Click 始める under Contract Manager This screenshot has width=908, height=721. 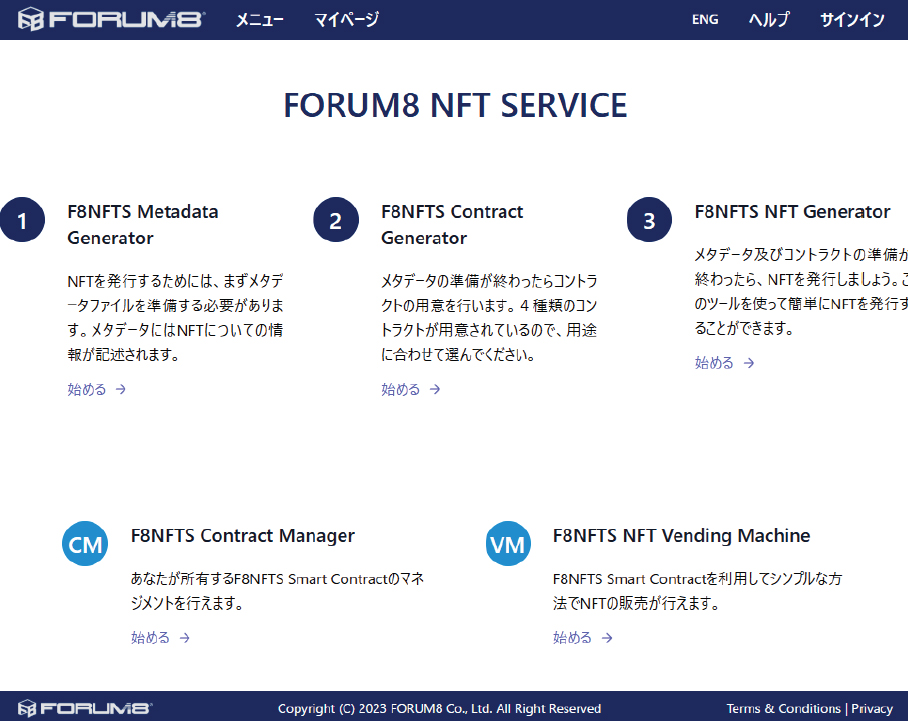[160, 638]
